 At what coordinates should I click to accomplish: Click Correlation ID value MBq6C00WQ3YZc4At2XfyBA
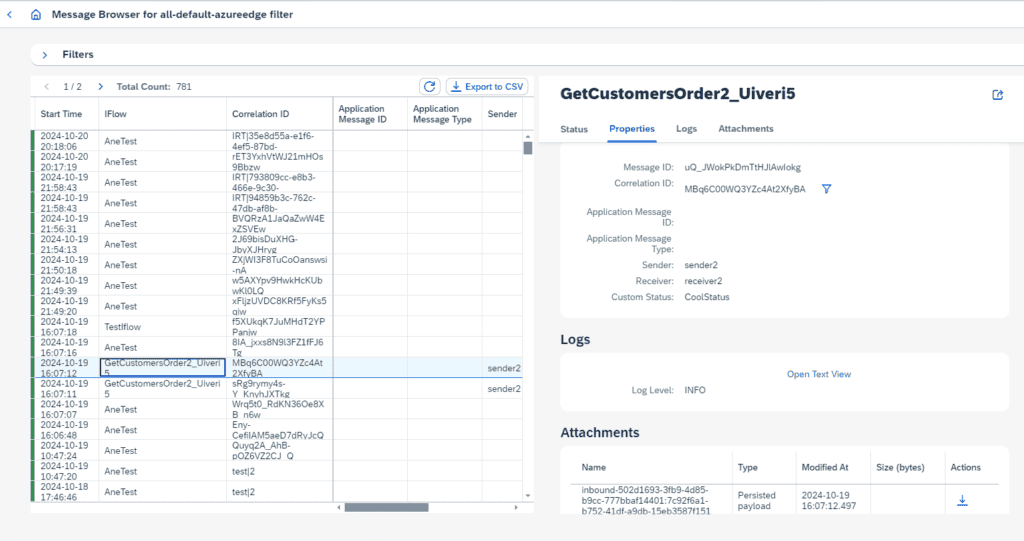click(x=745, y=189)
